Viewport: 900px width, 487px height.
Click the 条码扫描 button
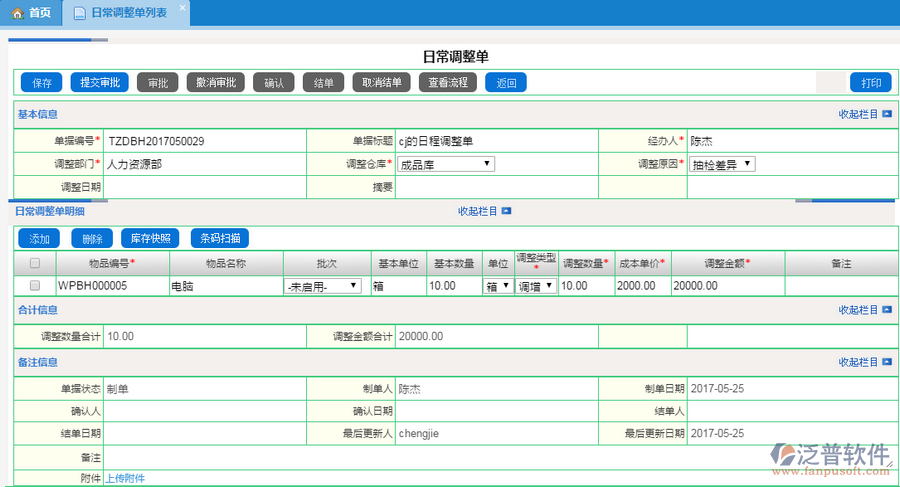[x=219, y=239]
